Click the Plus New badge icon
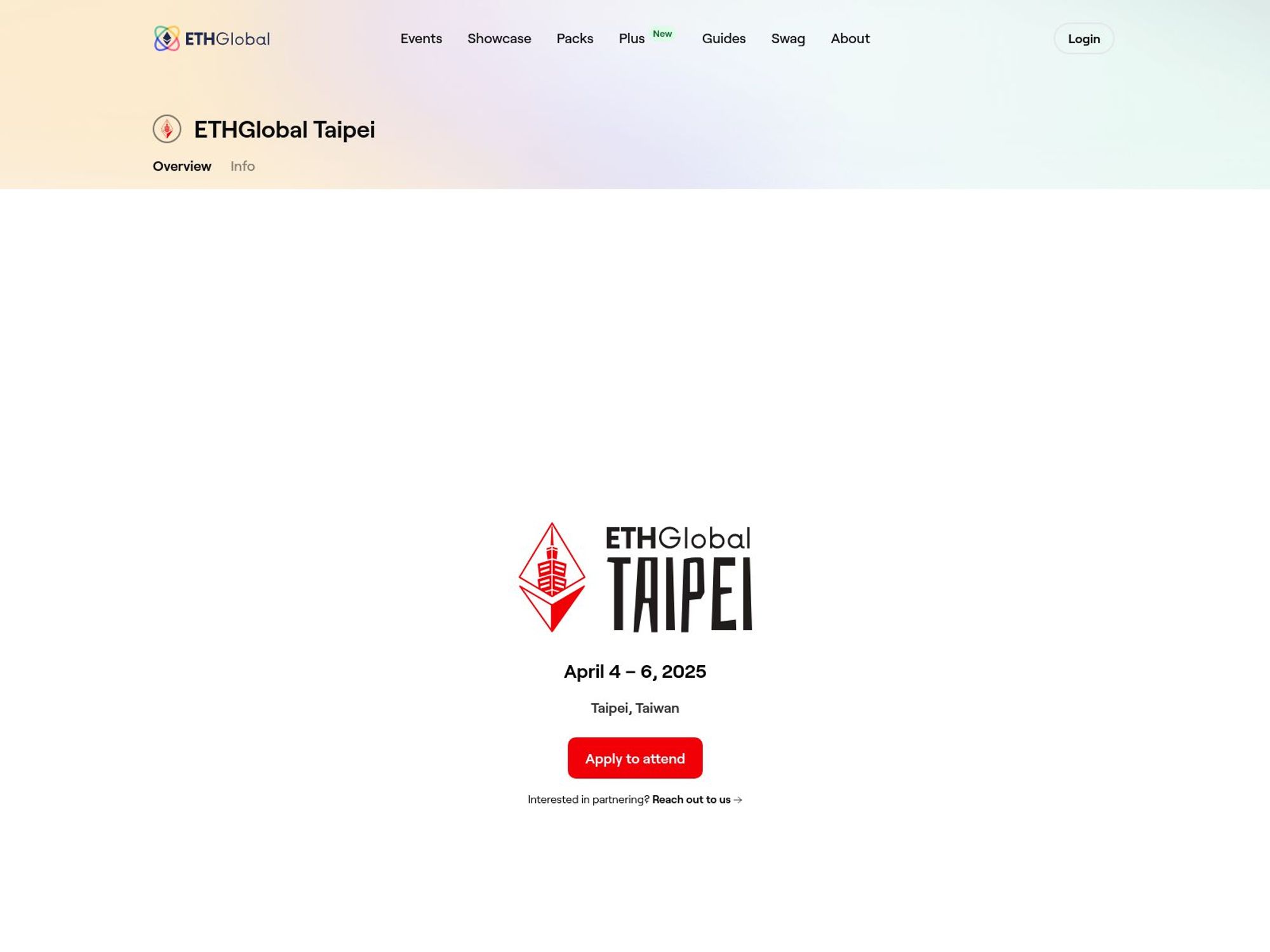1270x952 pixels. click(x=663, y=33)
